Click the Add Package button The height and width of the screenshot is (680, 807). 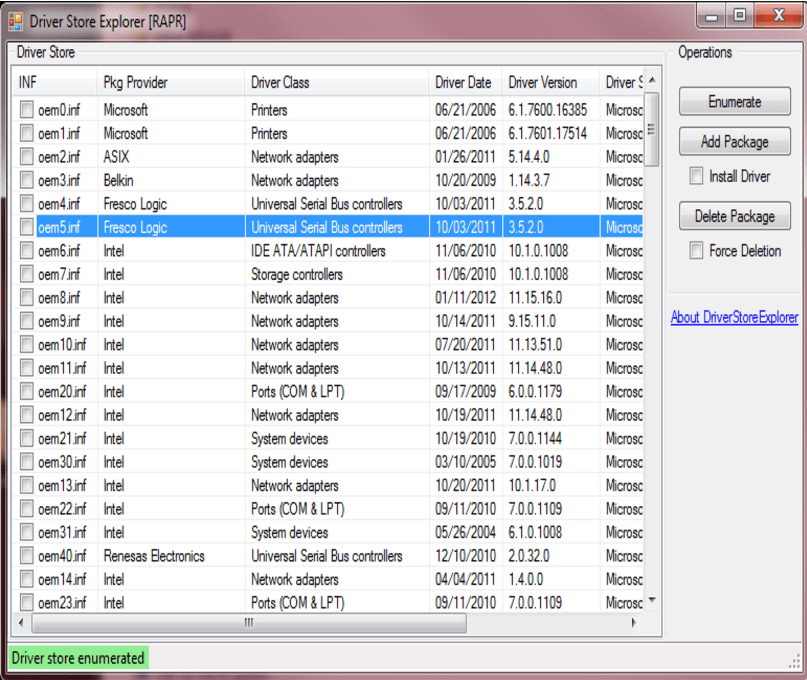point(734,142)
